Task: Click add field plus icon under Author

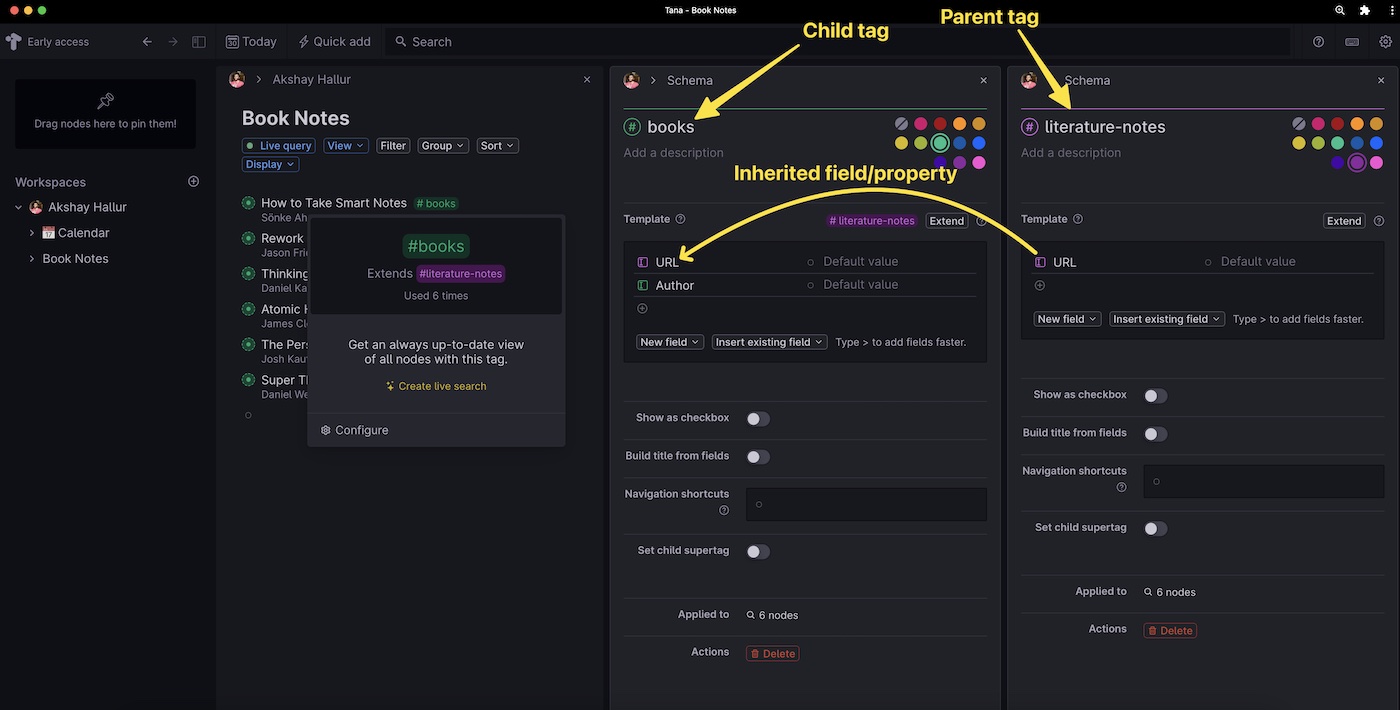Action: (x=642, y=309)
